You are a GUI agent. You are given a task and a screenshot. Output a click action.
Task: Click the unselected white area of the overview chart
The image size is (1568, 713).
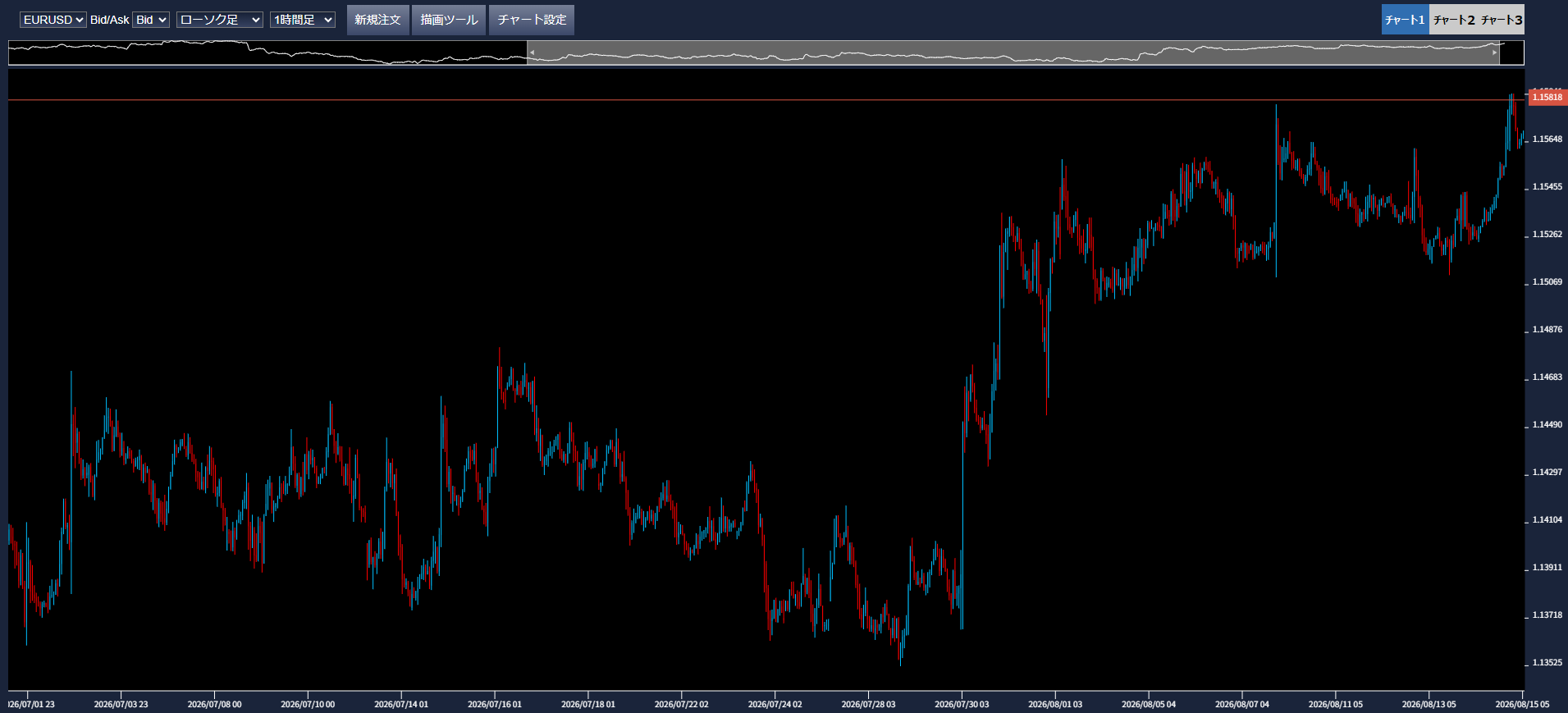coord(267,53)
